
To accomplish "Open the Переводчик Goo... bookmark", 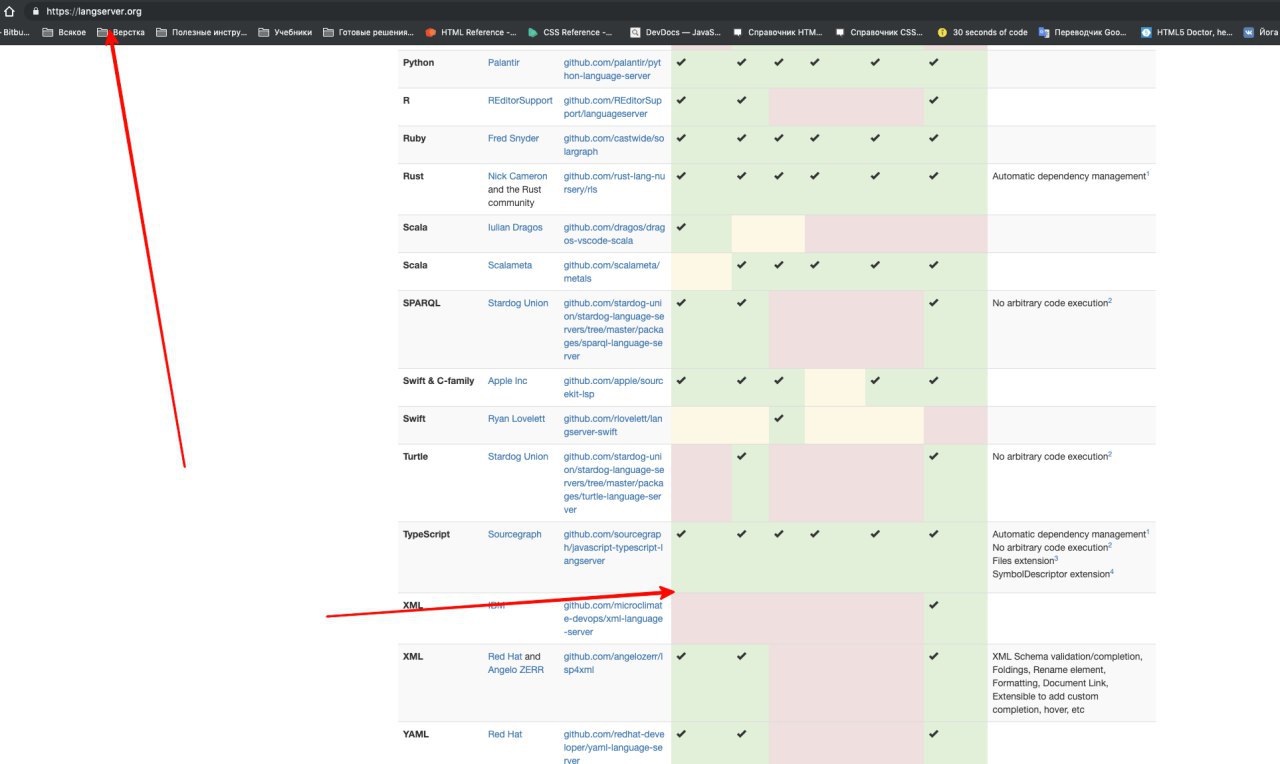I will [x=1084, y=32].
